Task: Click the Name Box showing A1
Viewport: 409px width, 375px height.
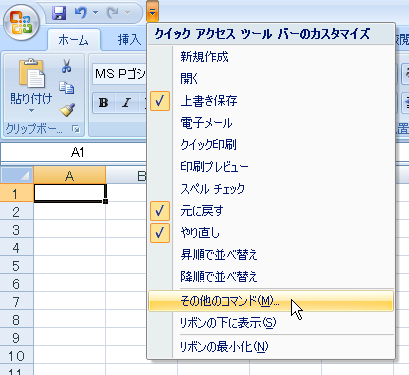Action: pyautogui.click(x=73, y=152)
